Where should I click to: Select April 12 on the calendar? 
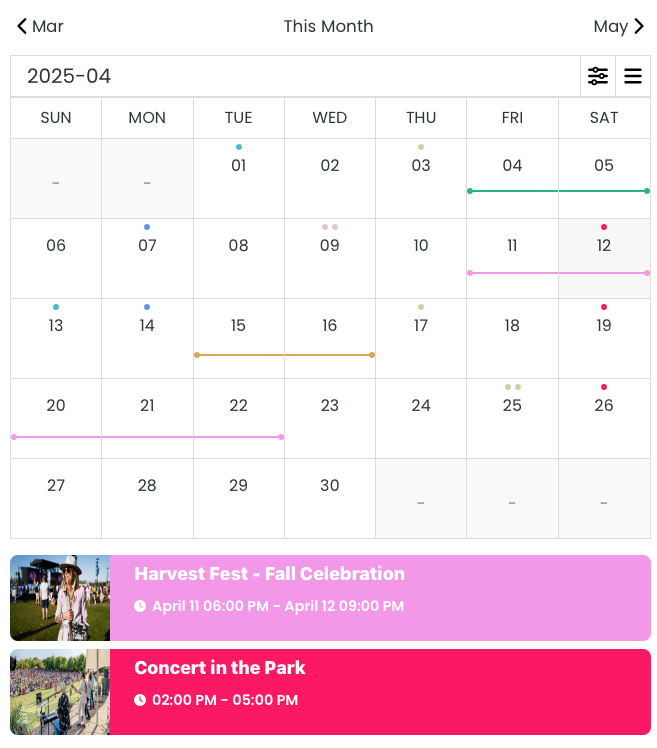point(604,259)
